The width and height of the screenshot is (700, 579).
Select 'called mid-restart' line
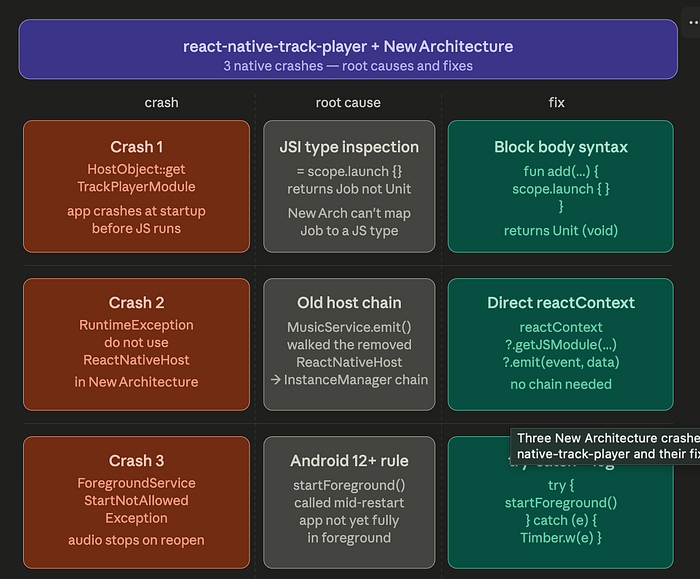pyautogui.click(x=349, y=503)
